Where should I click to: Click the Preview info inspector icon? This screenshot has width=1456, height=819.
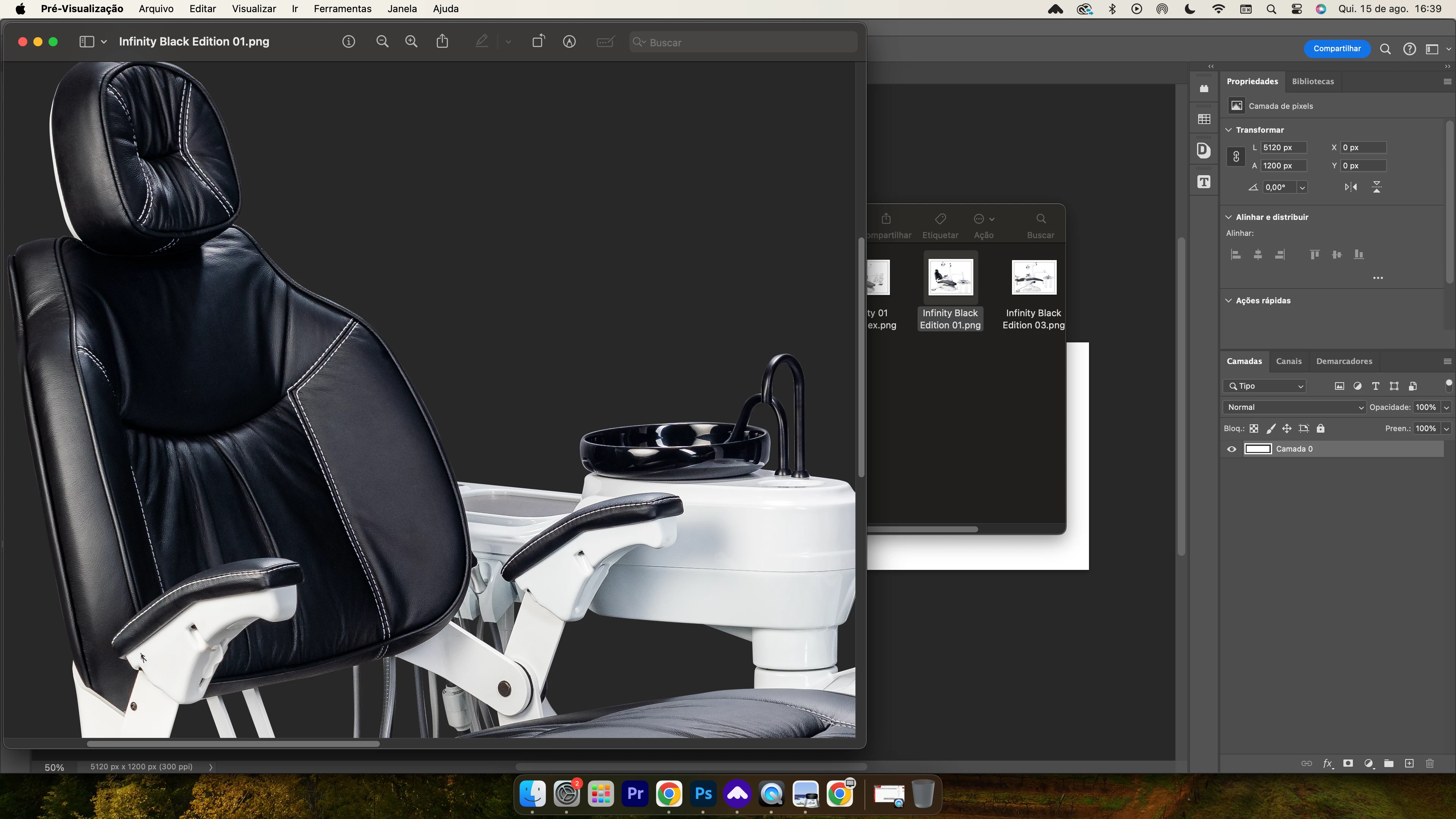click(x=349, y=42)
